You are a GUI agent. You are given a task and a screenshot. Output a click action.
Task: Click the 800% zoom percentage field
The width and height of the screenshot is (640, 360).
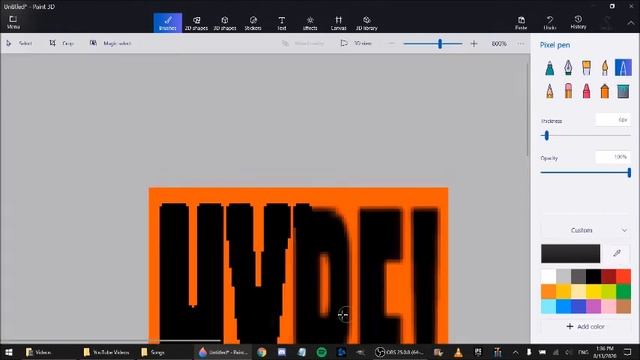pyautogui.click(x=499, y=43)
